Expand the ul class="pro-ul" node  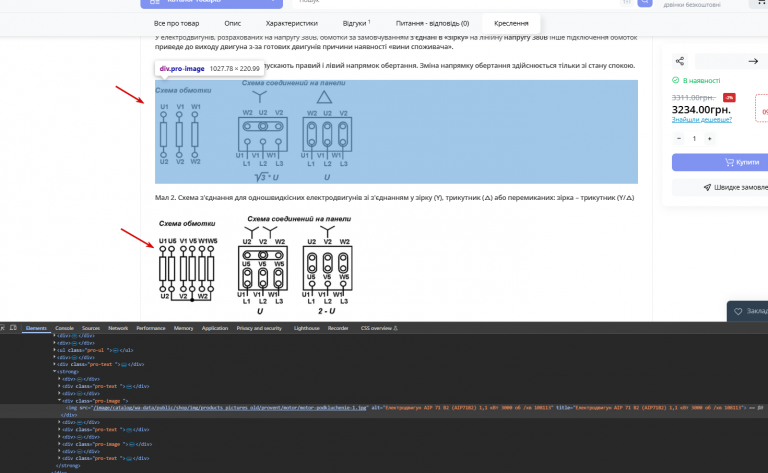tap(54, 350)
